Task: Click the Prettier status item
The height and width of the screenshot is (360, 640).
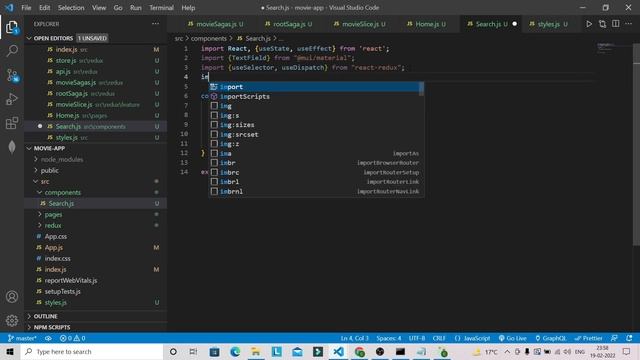Action: point(588,338)
